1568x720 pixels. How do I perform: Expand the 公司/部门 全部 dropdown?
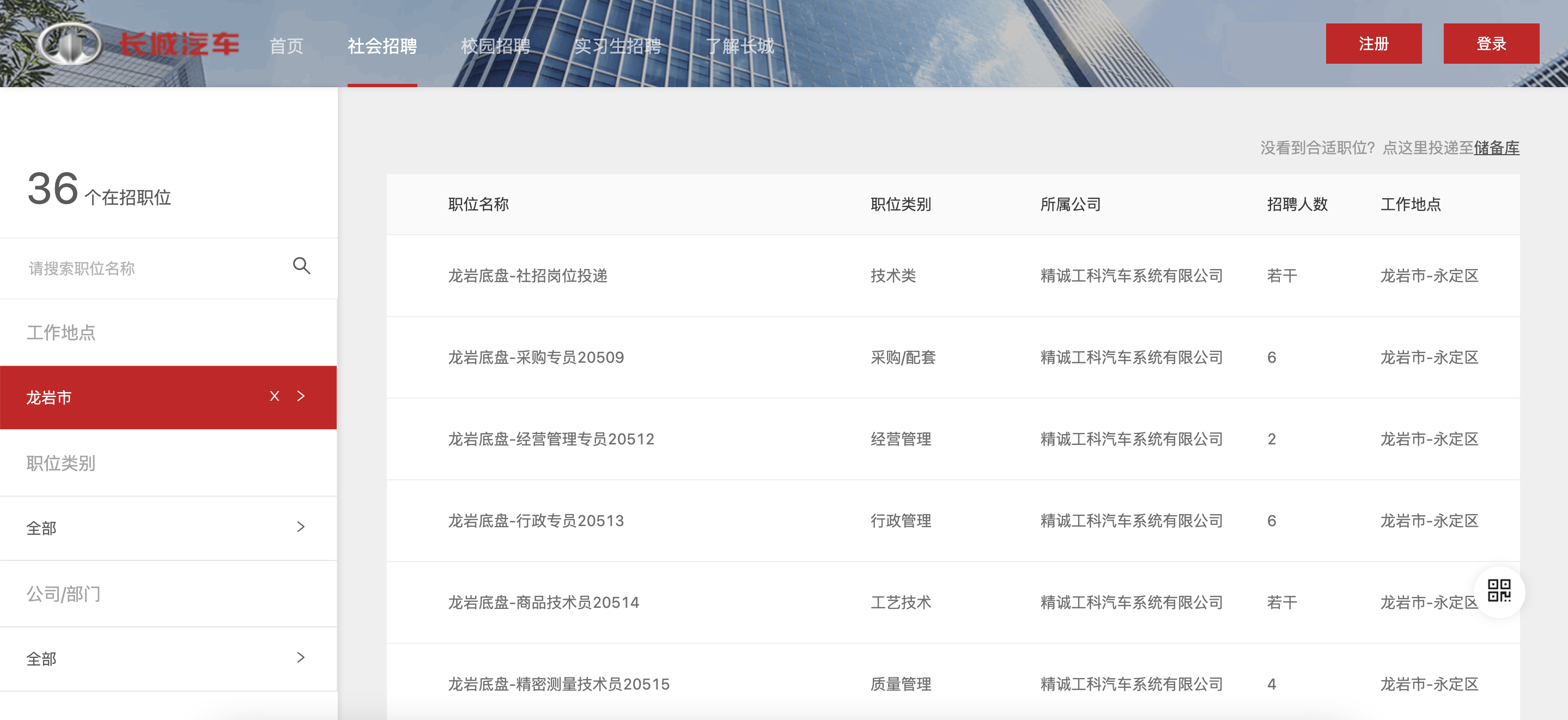point(301,657)
